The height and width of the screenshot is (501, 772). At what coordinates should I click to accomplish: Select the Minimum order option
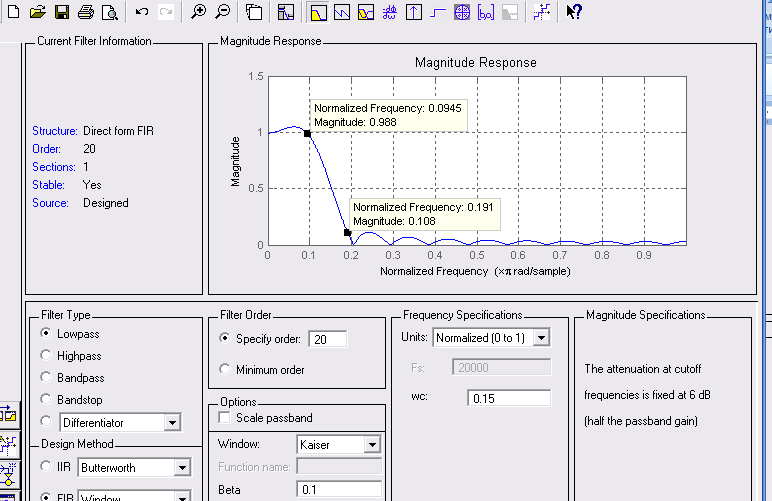(x=225, y=369)
